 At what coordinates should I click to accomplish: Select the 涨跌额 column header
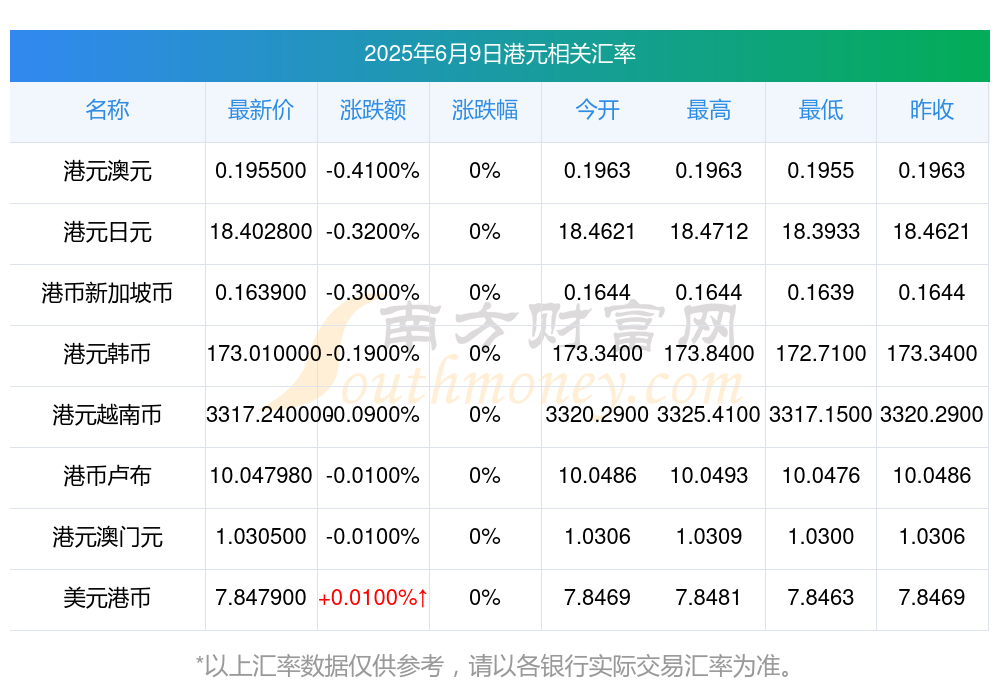coord(373,110)
